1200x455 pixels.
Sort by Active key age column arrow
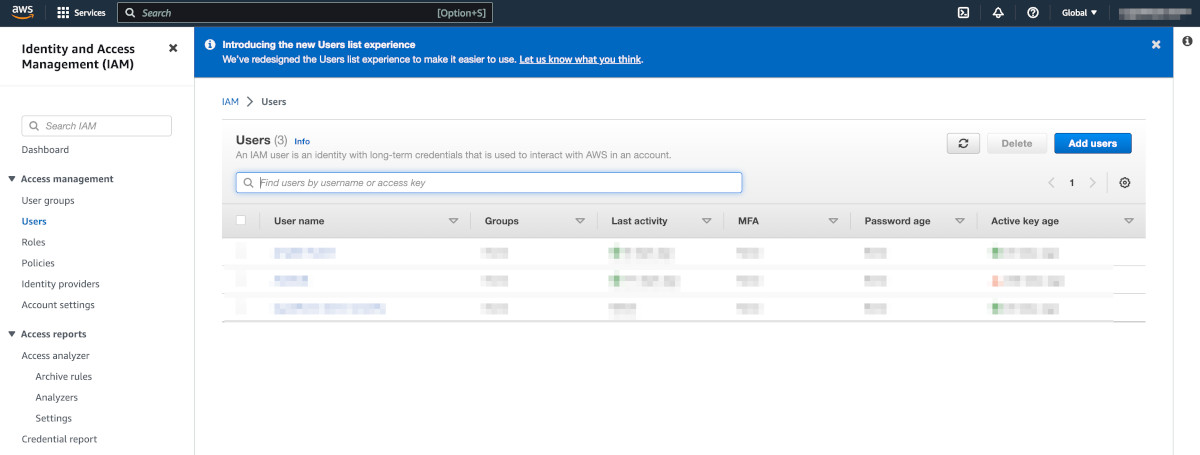1129,221
